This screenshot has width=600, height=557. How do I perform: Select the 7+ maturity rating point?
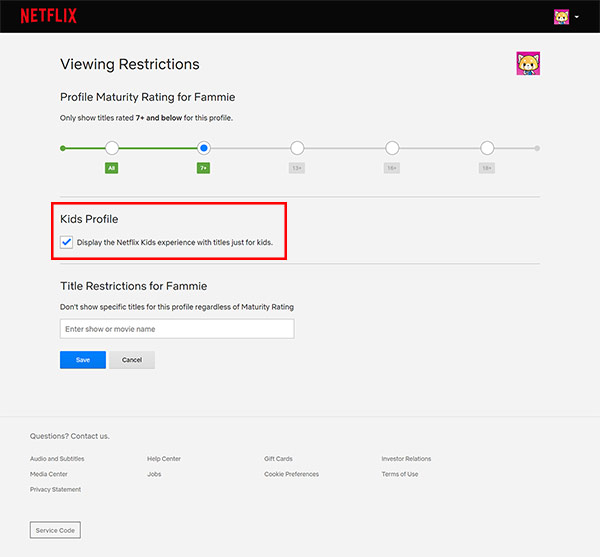[x=204, y=148]
